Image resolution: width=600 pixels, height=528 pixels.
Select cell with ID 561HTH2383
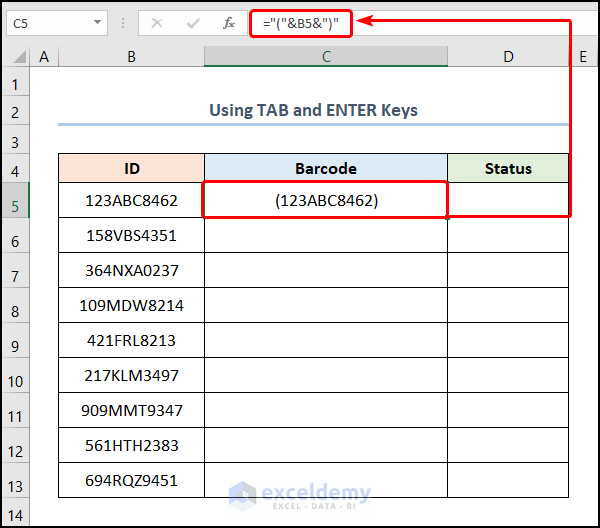point(132,446)
